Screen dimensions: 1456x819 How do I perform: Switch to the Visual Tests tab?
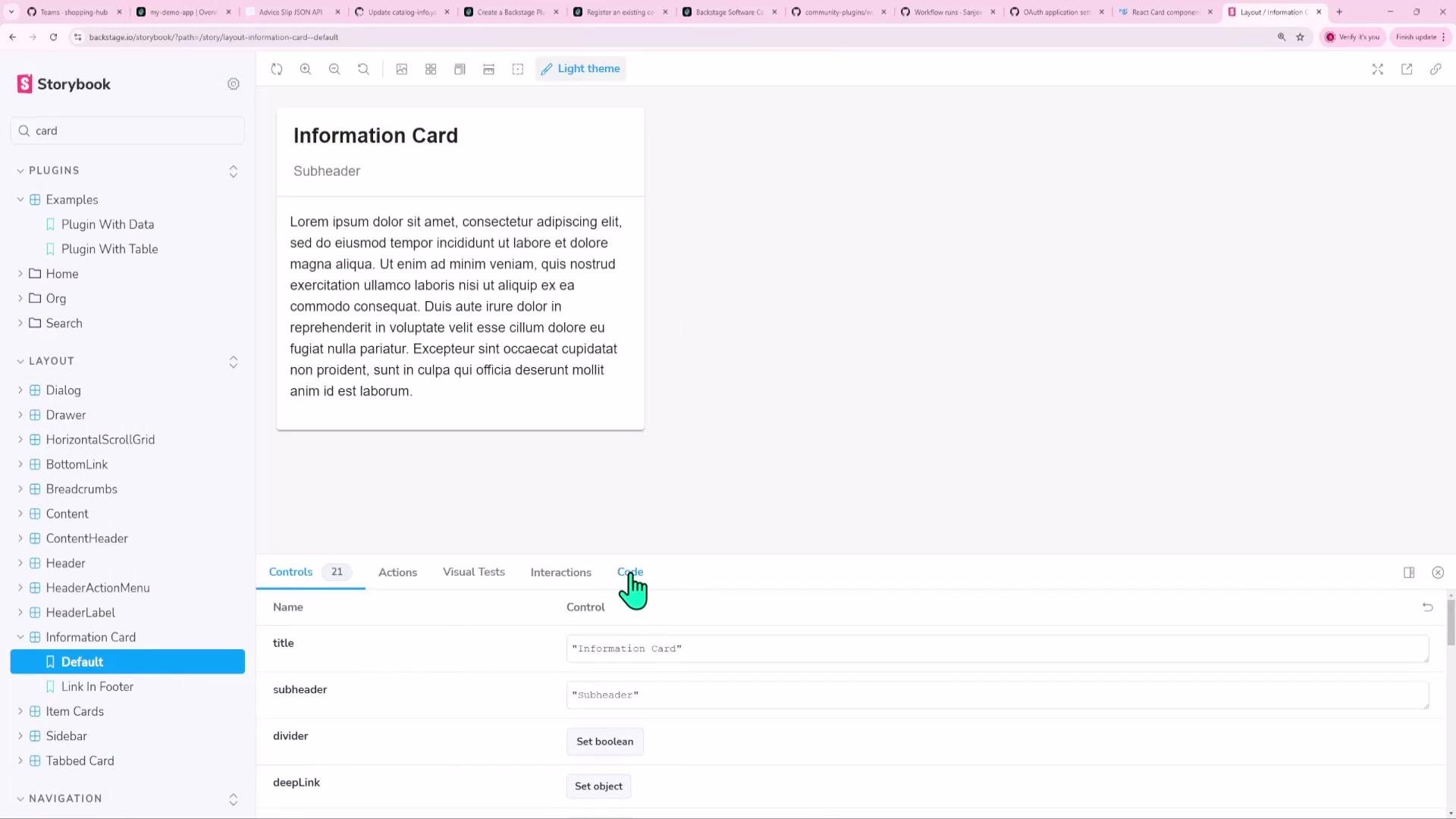tap(474, 572)
